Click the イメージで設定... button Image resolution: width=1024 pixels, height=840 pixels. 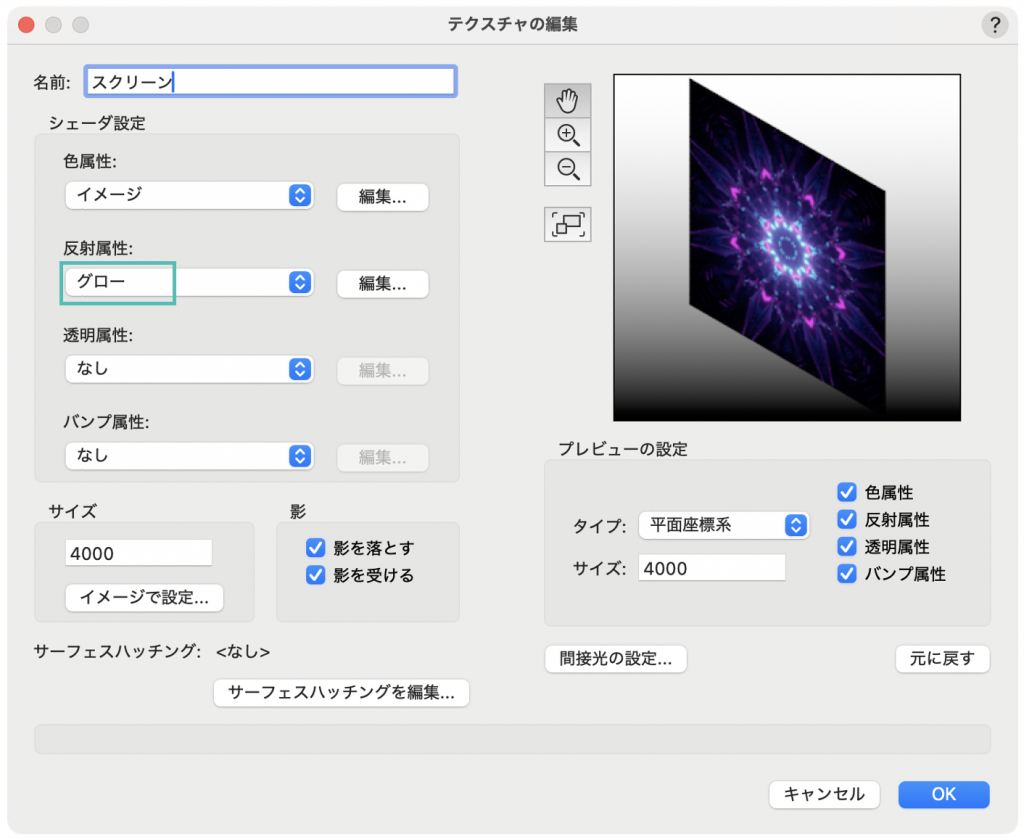pyautogui.click(x=144, y=597)
